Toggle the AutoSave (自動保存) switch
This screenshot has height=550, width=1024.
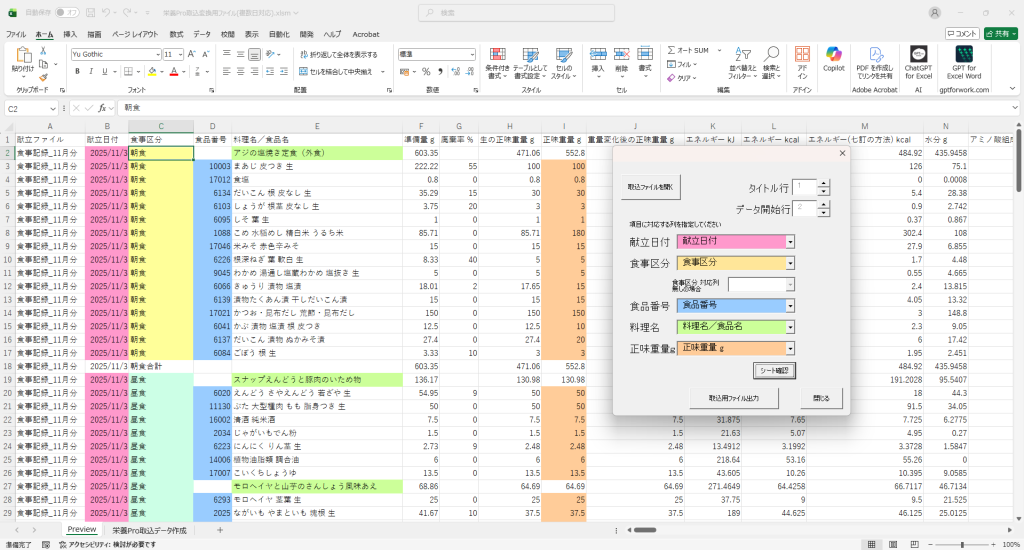pyautogui.click(x=69, y=12)
